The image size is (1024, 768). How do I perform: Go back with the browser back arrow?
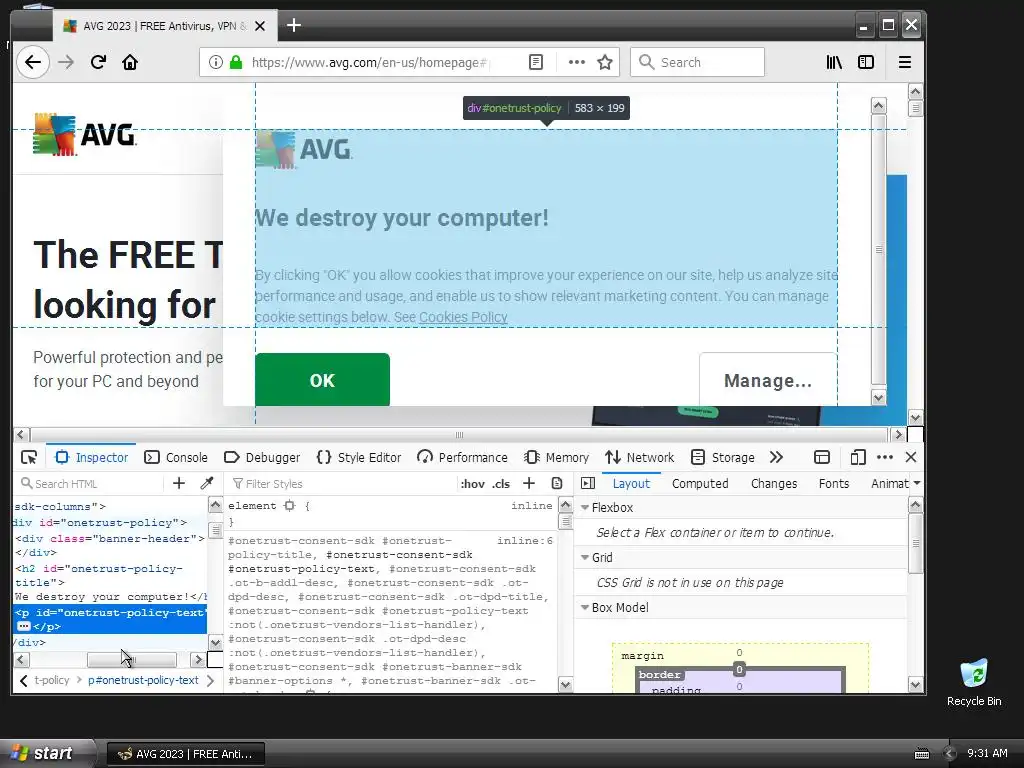point(33,62)
